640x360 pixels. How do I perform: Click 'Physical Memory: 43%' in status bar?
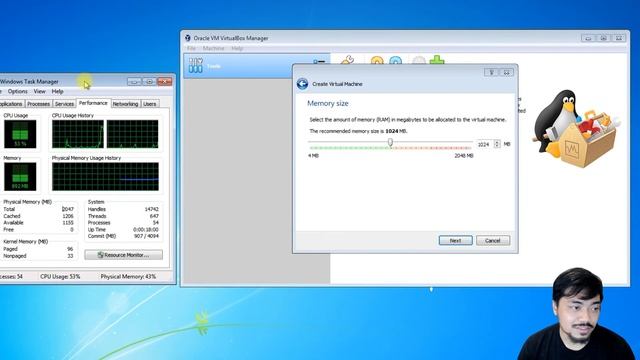pos(128,277)
